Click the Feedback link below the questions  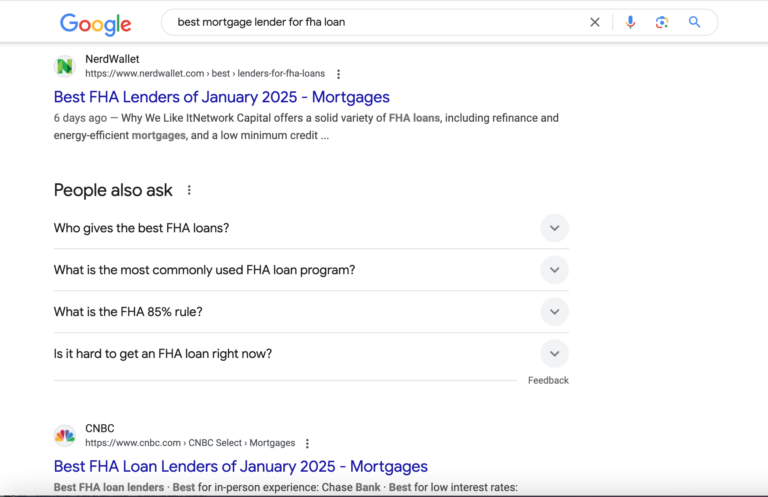[x=548, y=380]
